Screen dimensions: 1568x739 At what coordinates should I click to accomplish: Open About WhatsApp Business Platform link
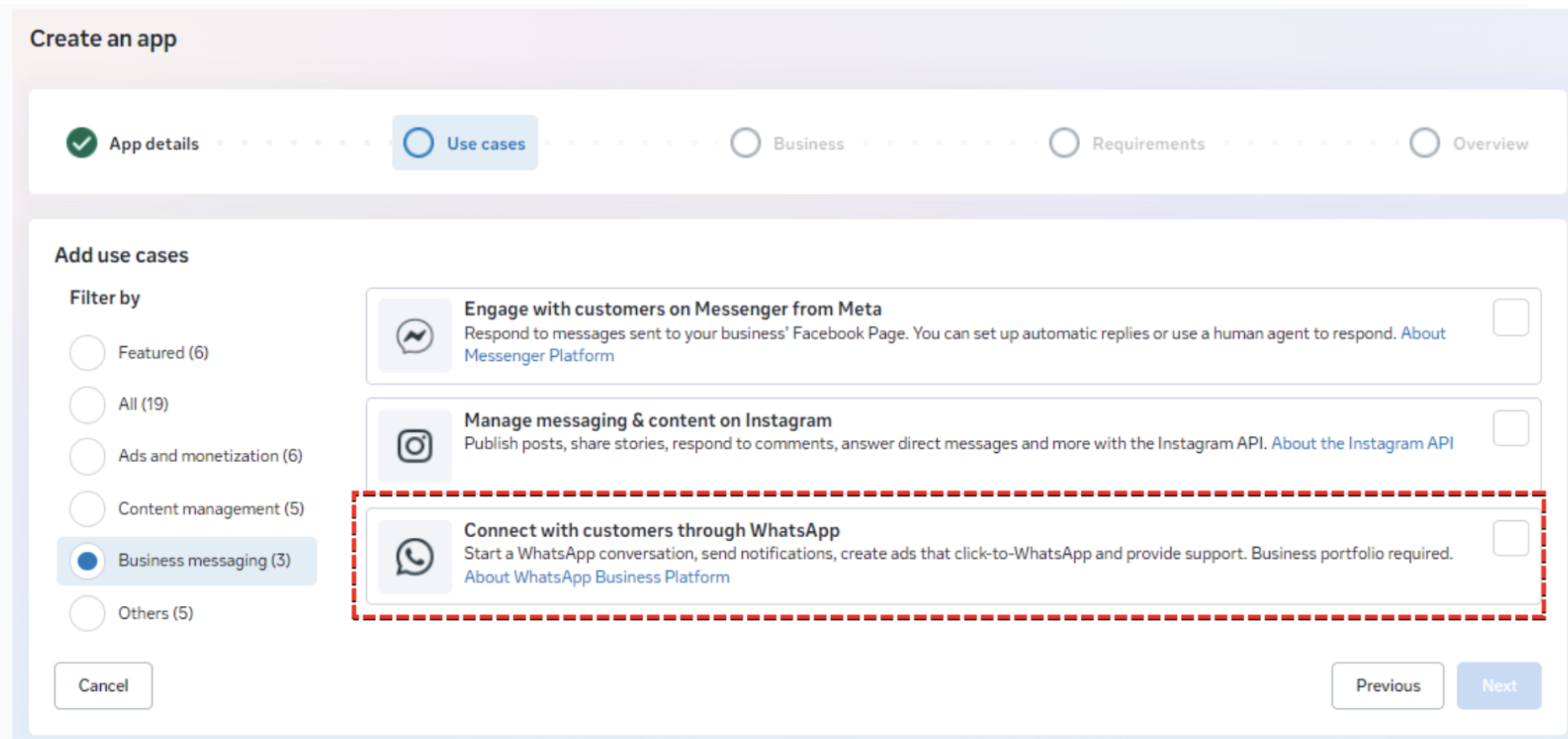[597, 577]
